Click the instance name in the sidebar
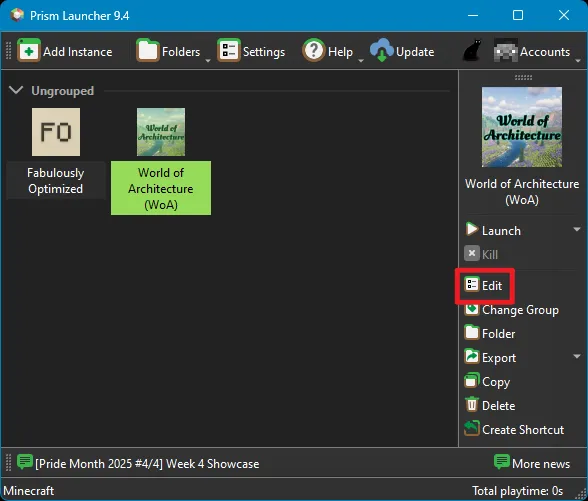This screenshot has width=588, height=501. [522, 192]
